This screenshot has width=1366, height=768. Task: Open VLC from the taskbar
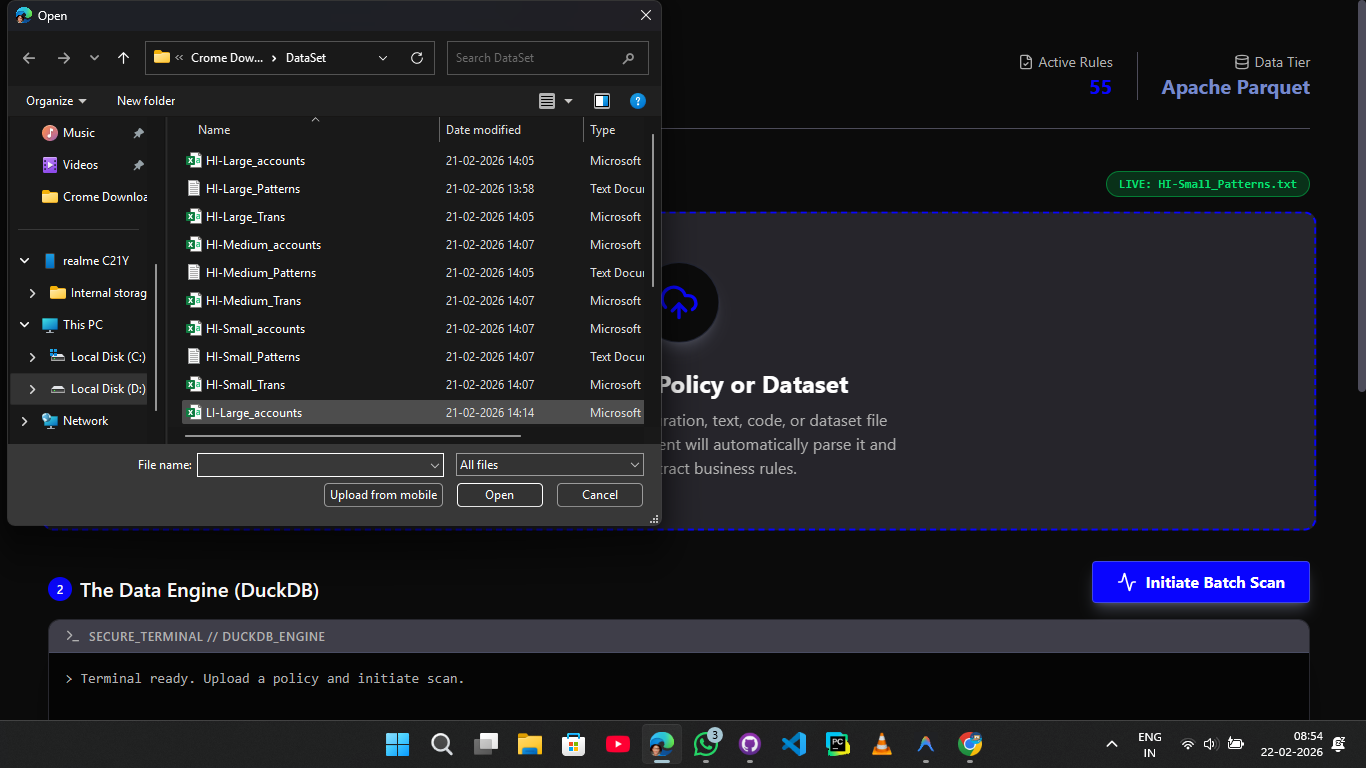881,744
